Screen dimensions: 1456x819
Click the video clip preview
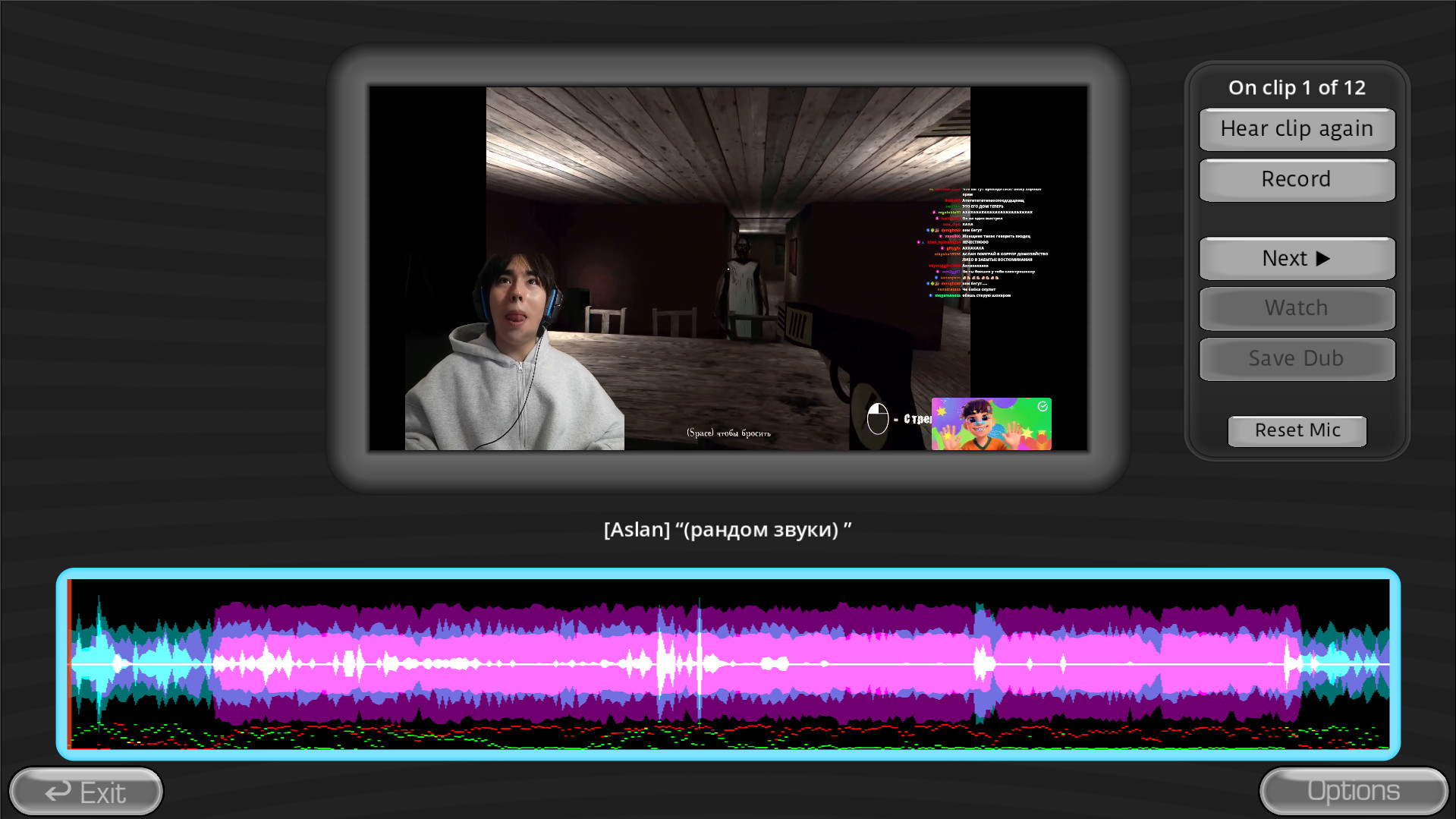728,268
